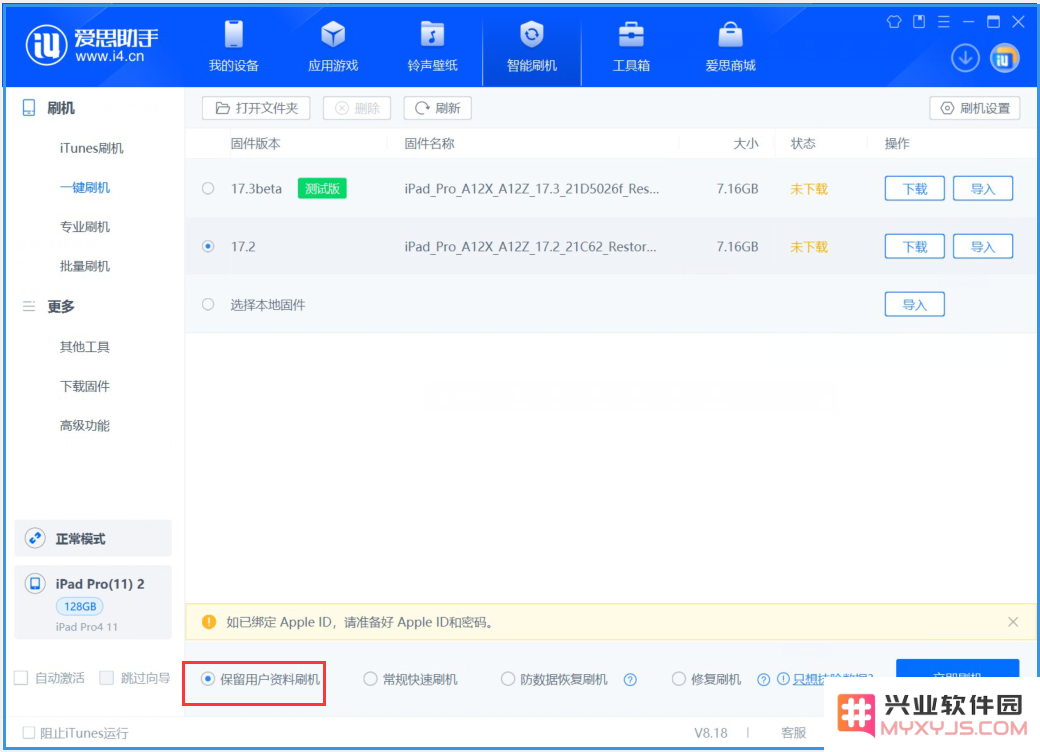Viewport: 1040px width, 752px height.
Task: Close the Apple ID warning banner
Action: click(1013, 622)
